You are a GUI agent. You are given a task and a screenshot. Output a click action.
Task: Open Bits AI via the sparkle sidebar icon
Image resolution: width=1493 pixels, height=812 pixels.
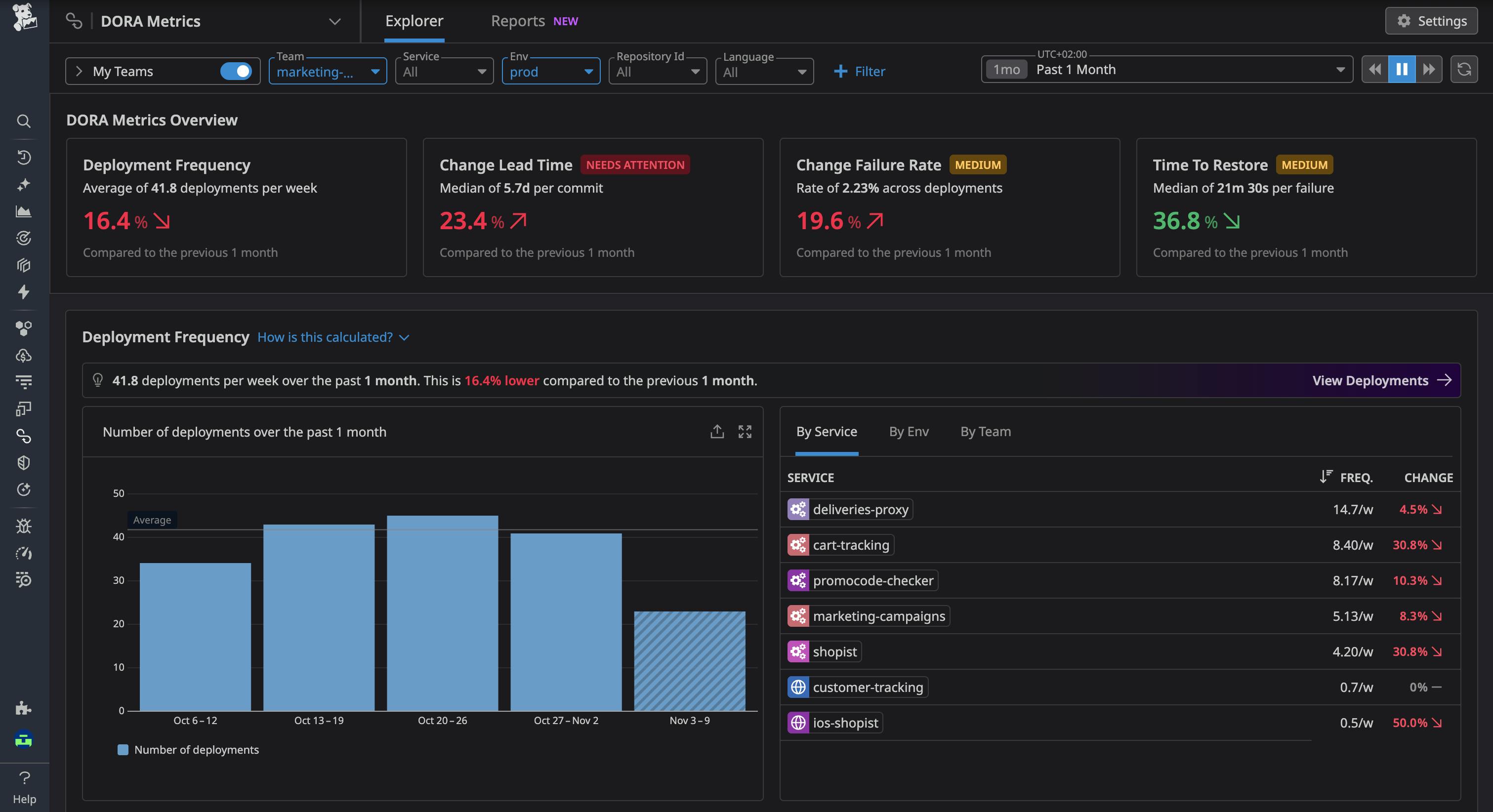(23, 184)
